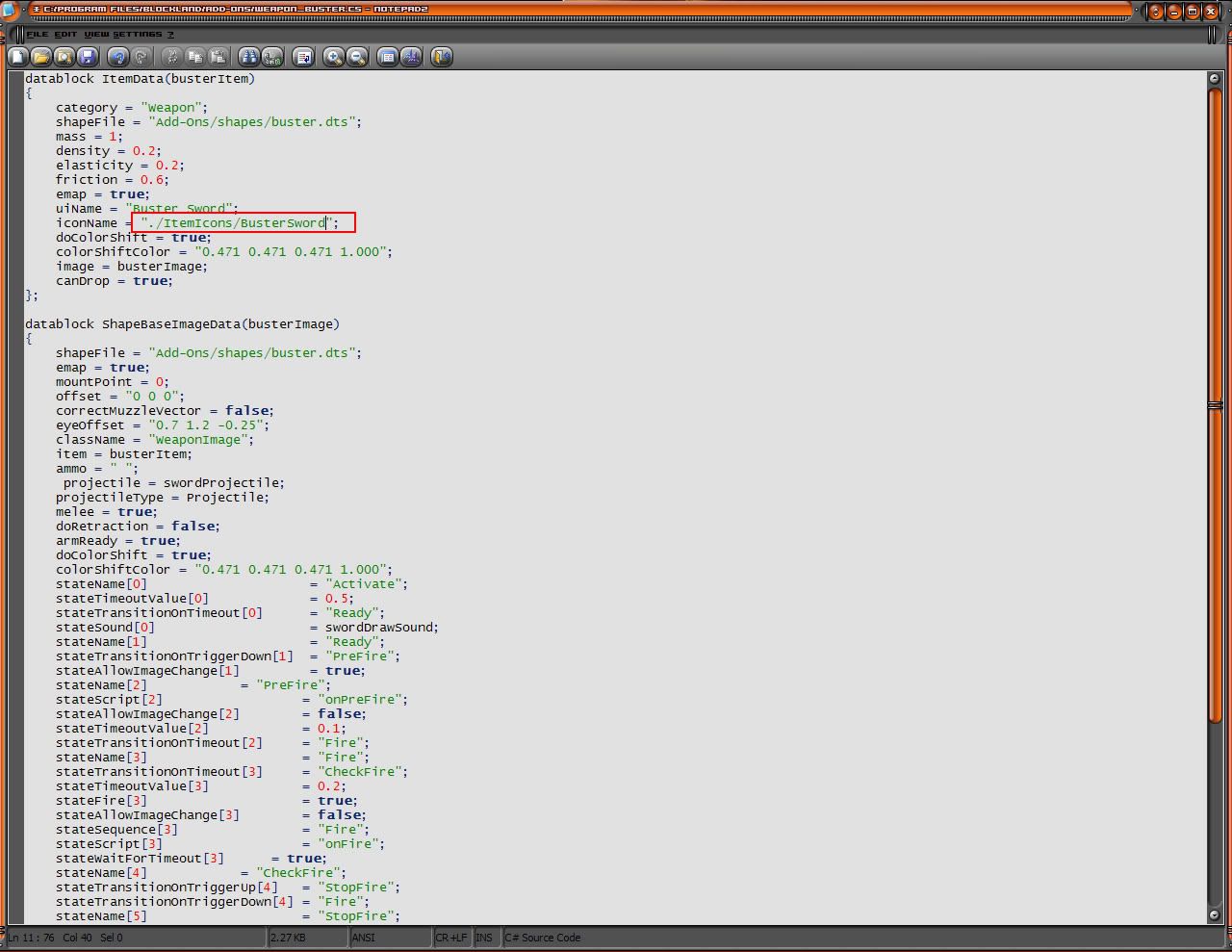Image resolution: width=1232 pixels, height=952 pixels.
Task: Click the line 'mass = 1;'
Action: pyautogui.click(x=90, y=137)
